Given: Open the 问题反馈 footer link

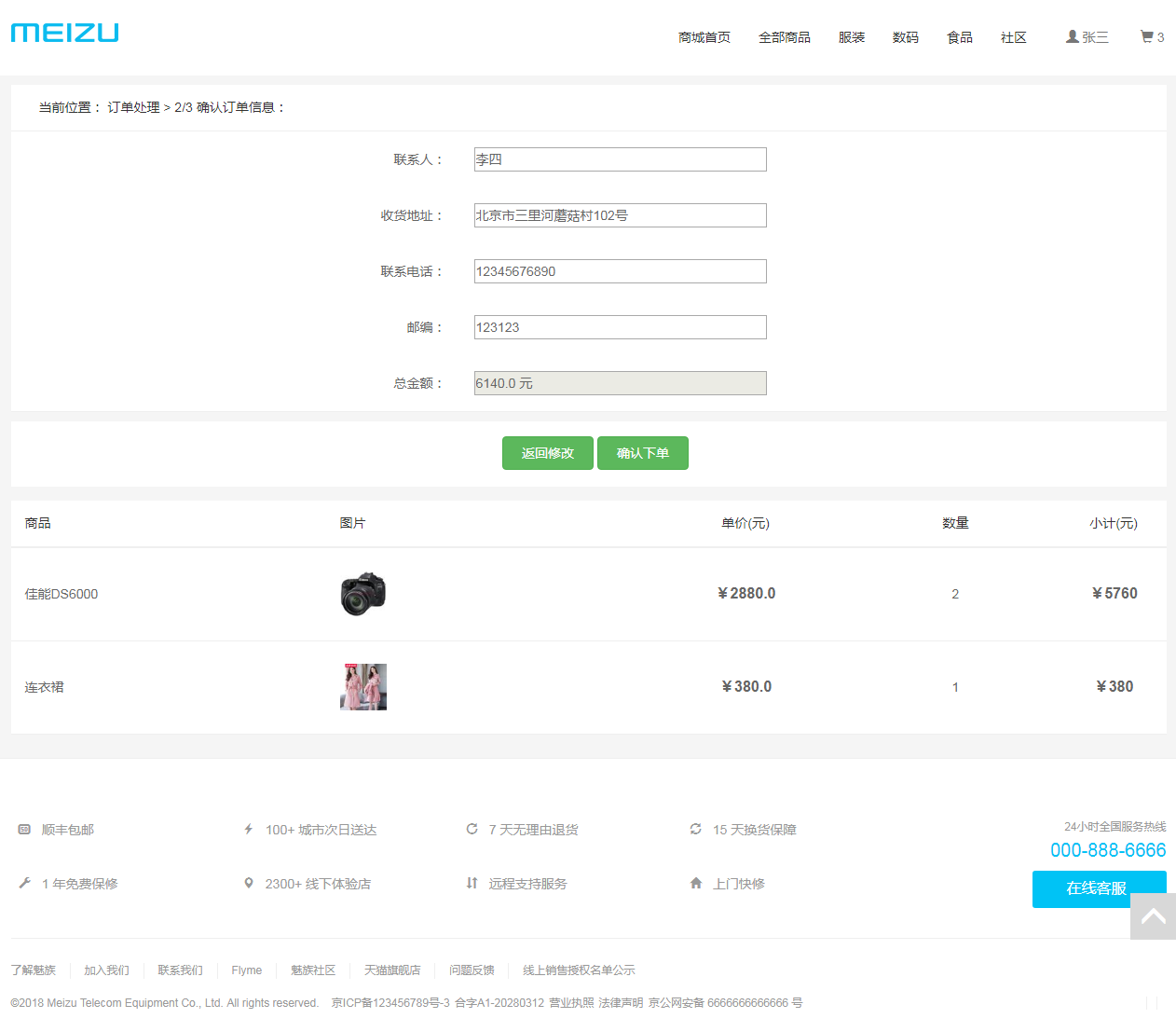Looking at the screenshot, I should (x=472, y=970).
